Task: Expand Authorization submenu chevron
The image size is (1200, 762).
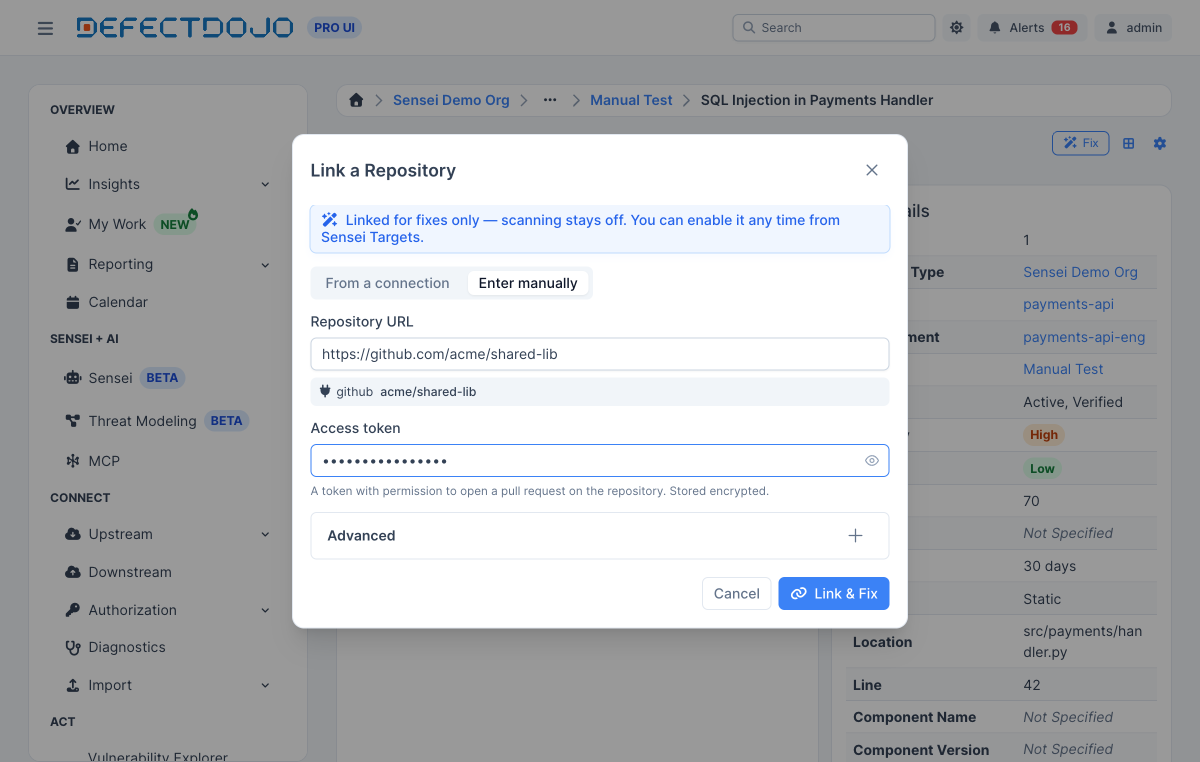Action: pyautogui.click(x=265, y=610)
